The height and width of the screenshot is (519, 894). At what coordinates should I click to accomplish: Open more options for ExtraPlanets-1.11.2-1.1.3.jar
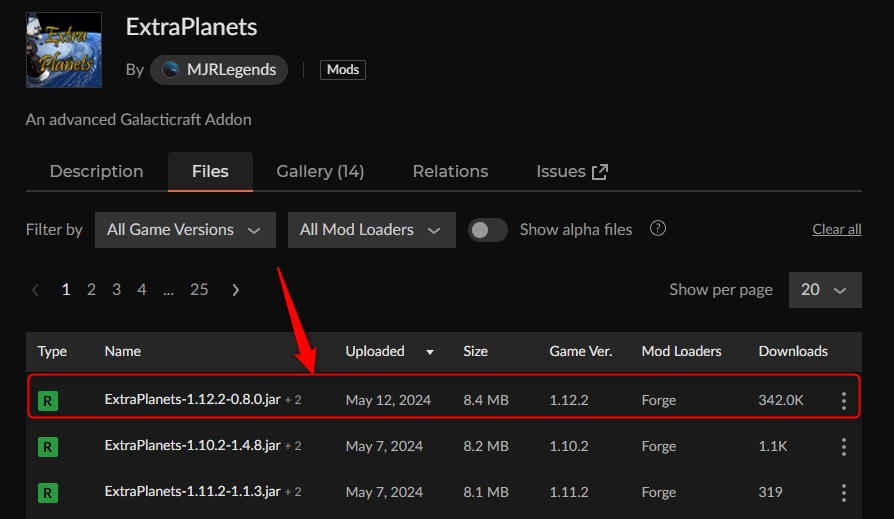pyautogui.click(x=844, y=493)
